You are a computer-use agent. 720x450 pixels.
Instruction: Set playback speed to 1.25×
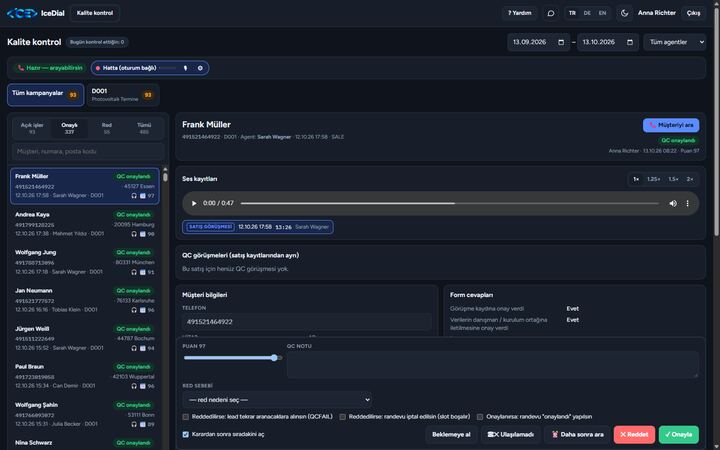pyautogui.click(x=653, y=179)
